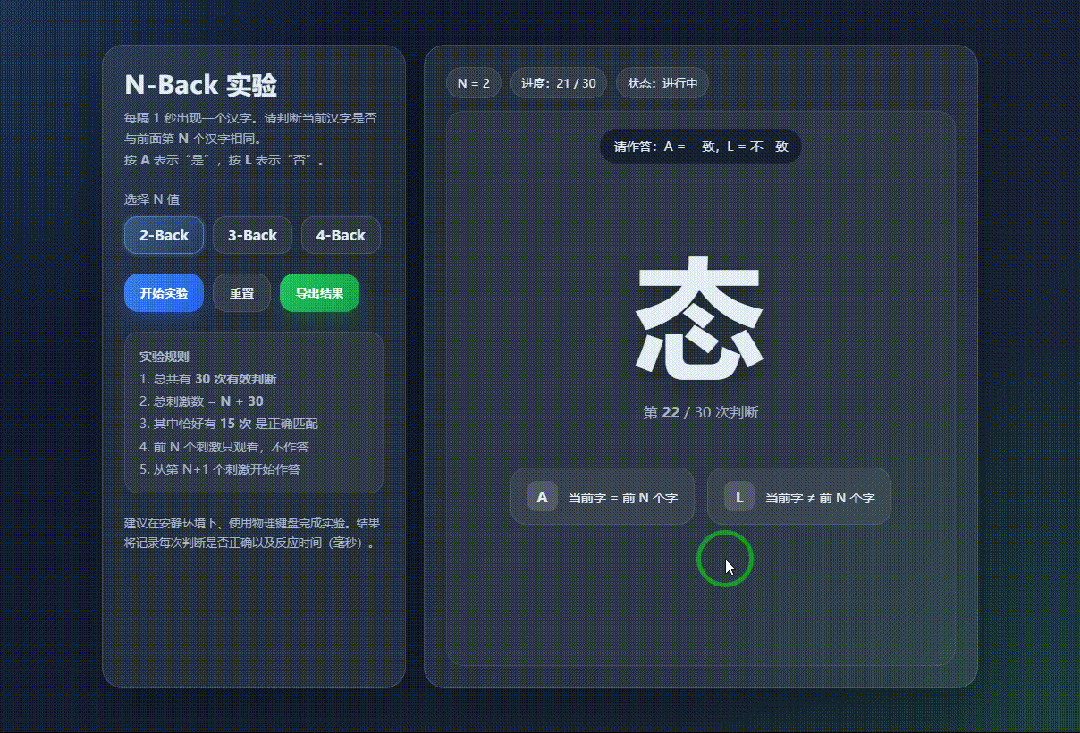Image resolution: width=1080 pixels, height=733 pixels.
Task: Click the bottom advice text about quiet environment
Action: (x=252, y=533)
